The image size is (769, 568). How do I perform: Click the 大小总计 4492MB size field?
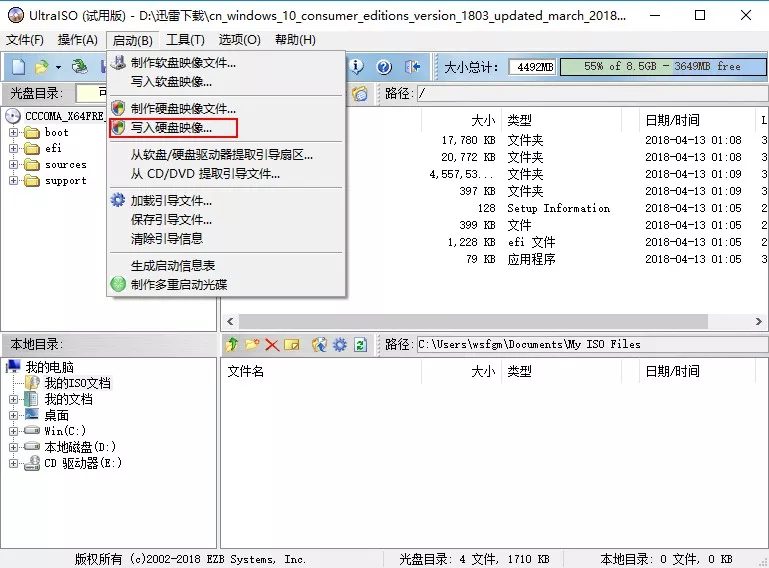[532, 67]
